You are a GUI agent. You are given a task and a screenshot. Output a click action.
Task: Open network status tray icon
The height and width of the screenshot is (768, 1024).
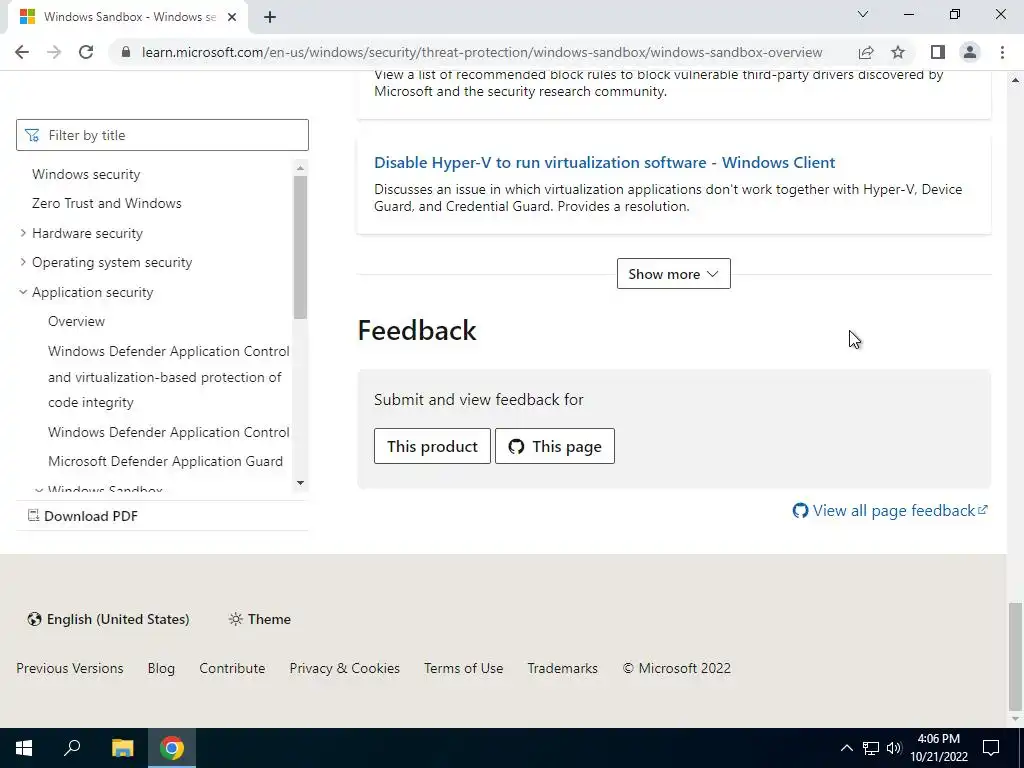(871, 748)
